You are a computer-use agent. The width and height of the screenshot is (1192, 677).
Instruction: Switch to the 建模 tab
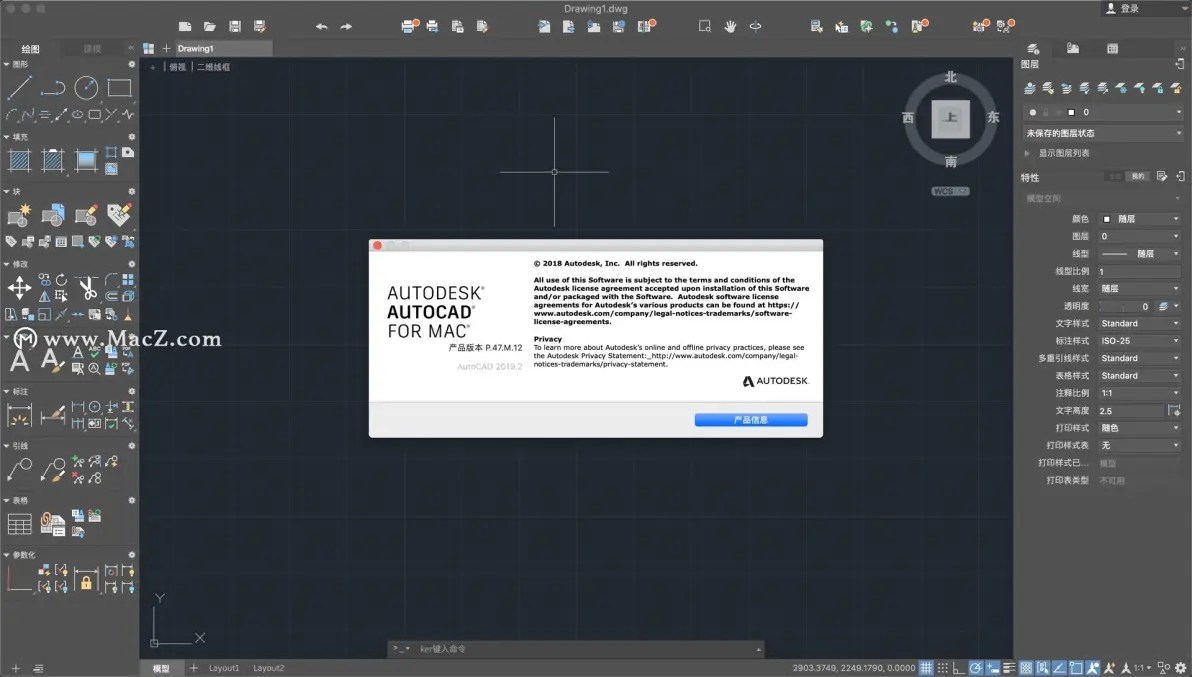pyautogui.click(x=92, y=49)
